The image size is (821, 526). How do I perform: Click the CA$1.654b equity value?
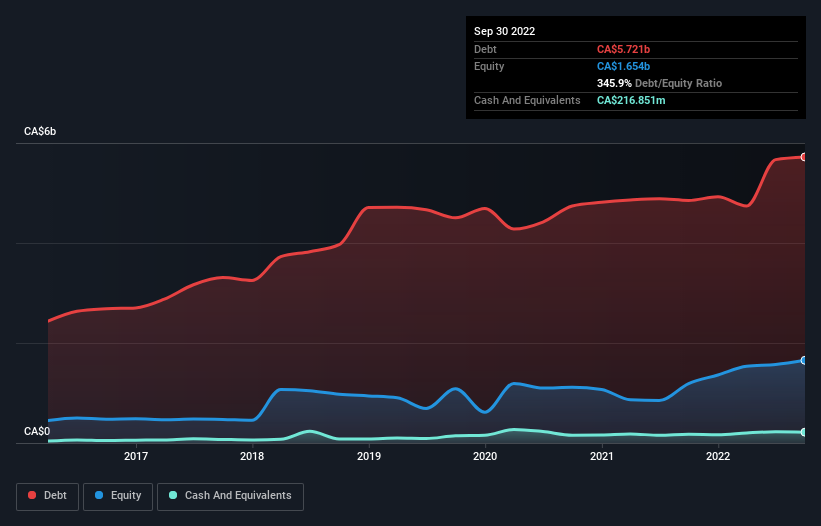[x=623, y=66]
